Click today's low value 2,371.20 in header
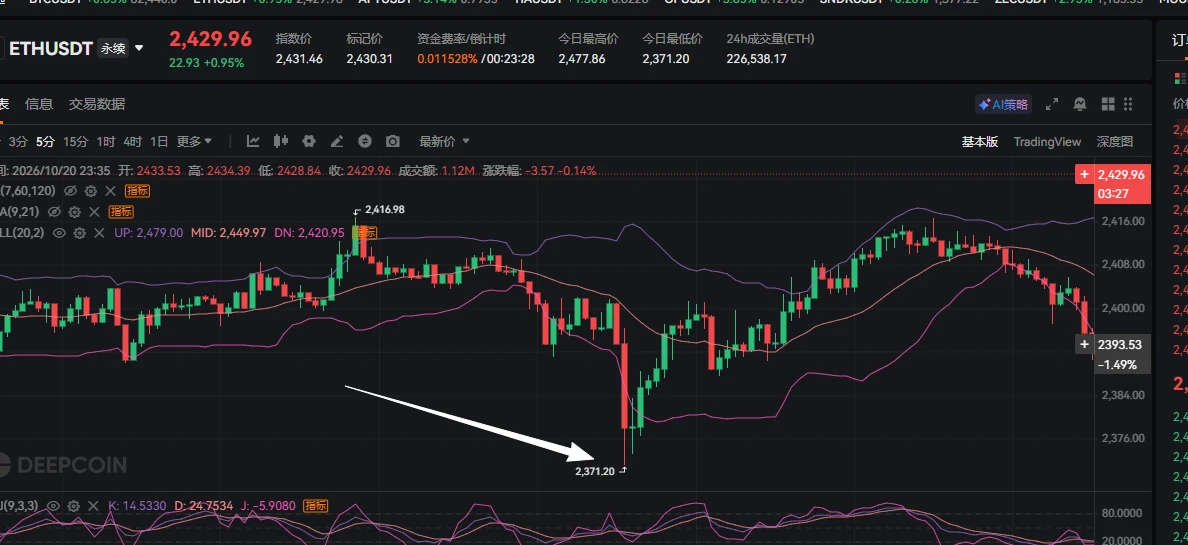 (x=666, y=58)
